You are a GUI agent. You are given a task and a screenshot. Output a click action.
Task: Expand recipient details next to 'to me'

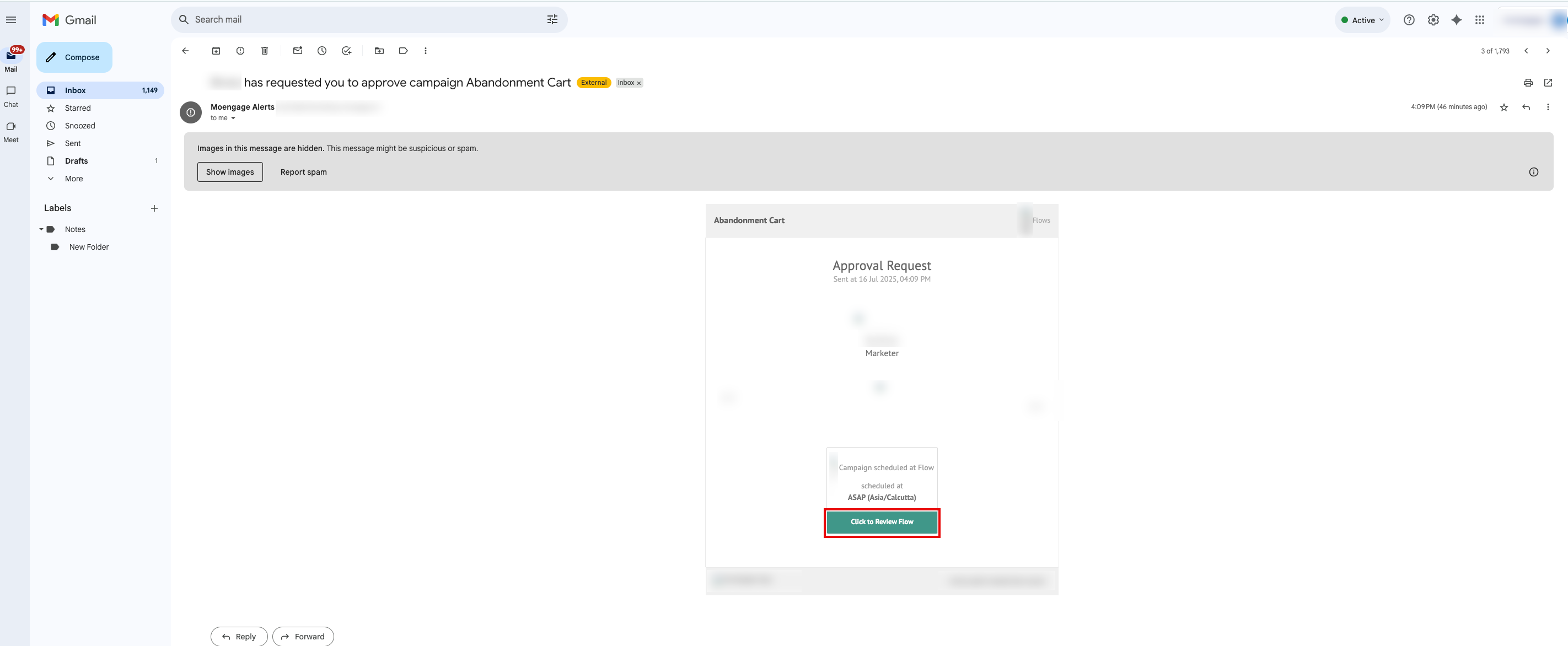coord(233,119)
